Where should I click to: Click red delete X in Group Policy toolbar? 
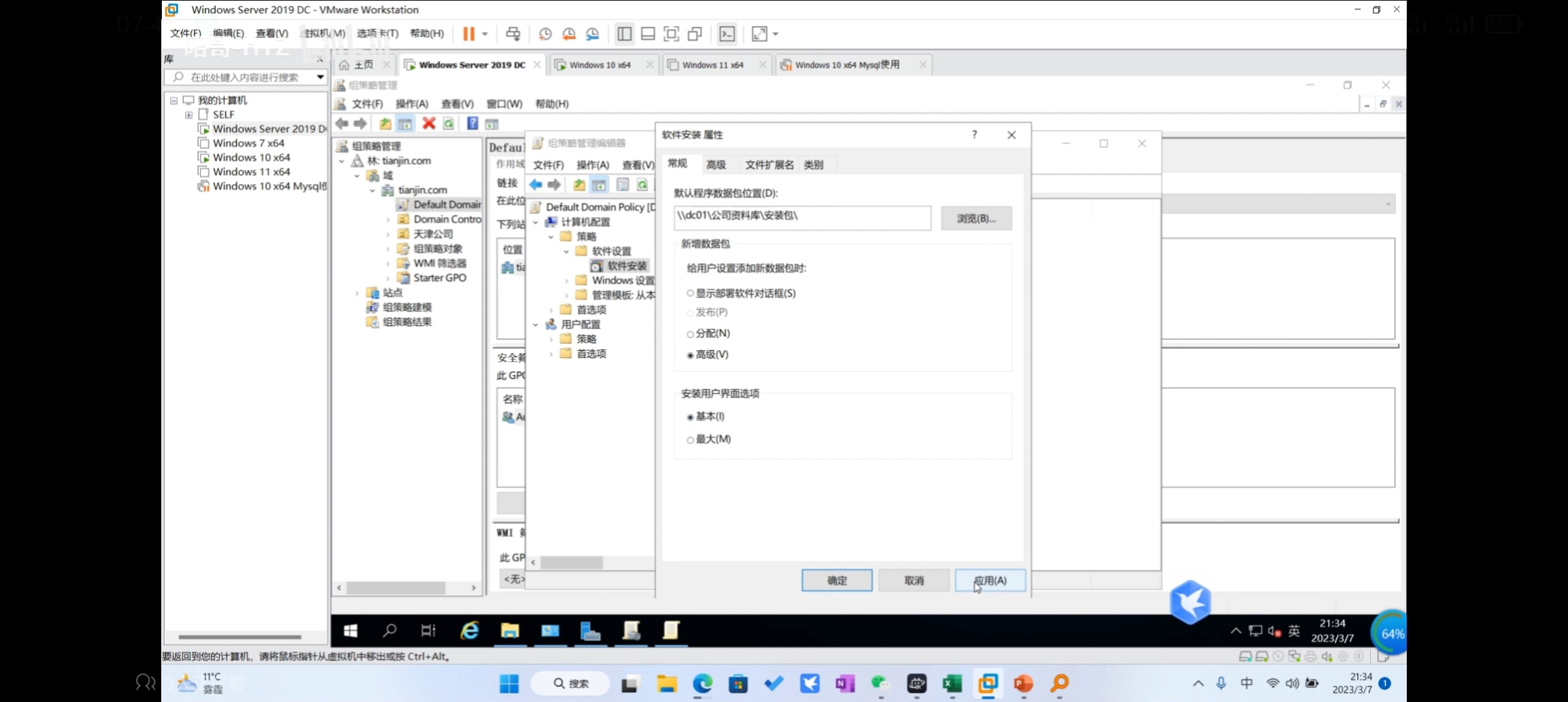tap(428, 123)
